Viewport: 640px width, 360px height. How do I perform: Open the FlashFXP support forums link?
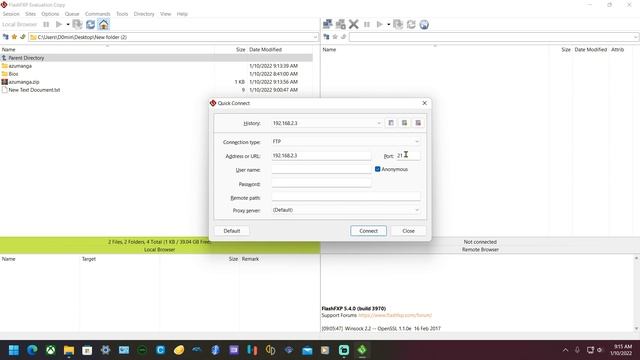tap(395, 316)
